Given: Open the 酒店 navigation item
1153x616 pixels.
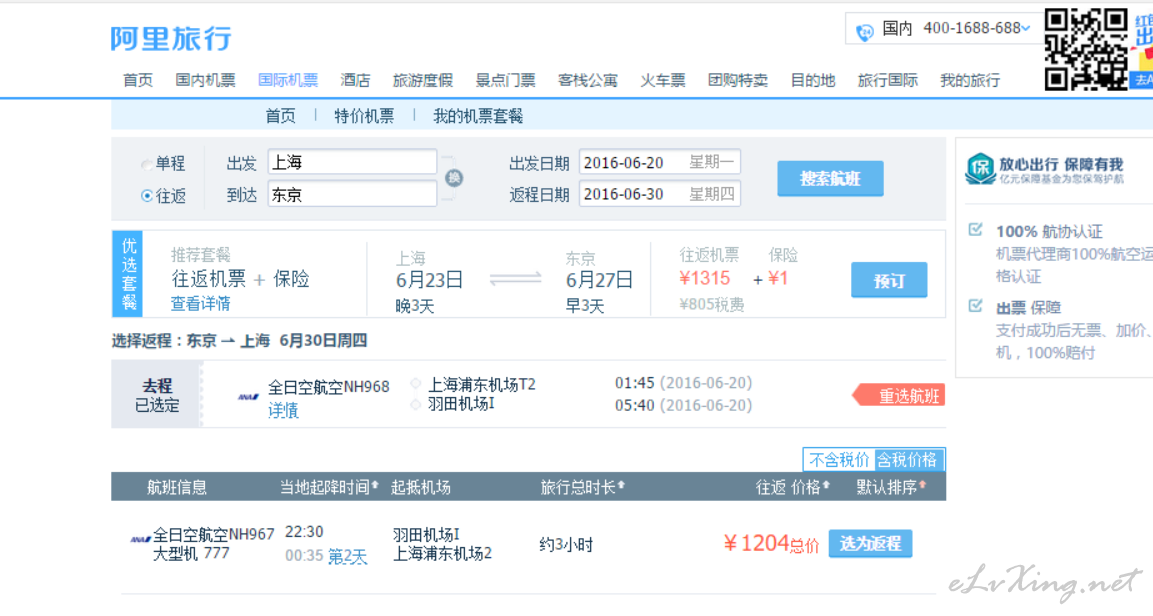Looking at the screenshot, I should 355,80.
